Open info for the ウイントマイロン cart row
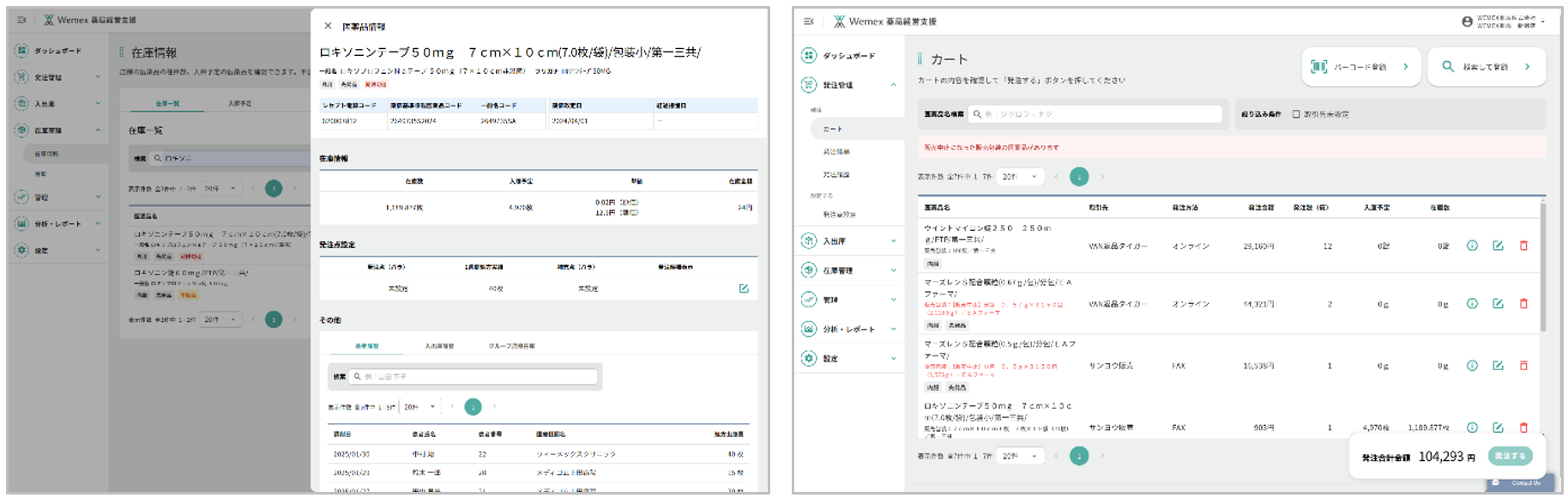This screenshot has width=1568, height=498. point(1472,246)
